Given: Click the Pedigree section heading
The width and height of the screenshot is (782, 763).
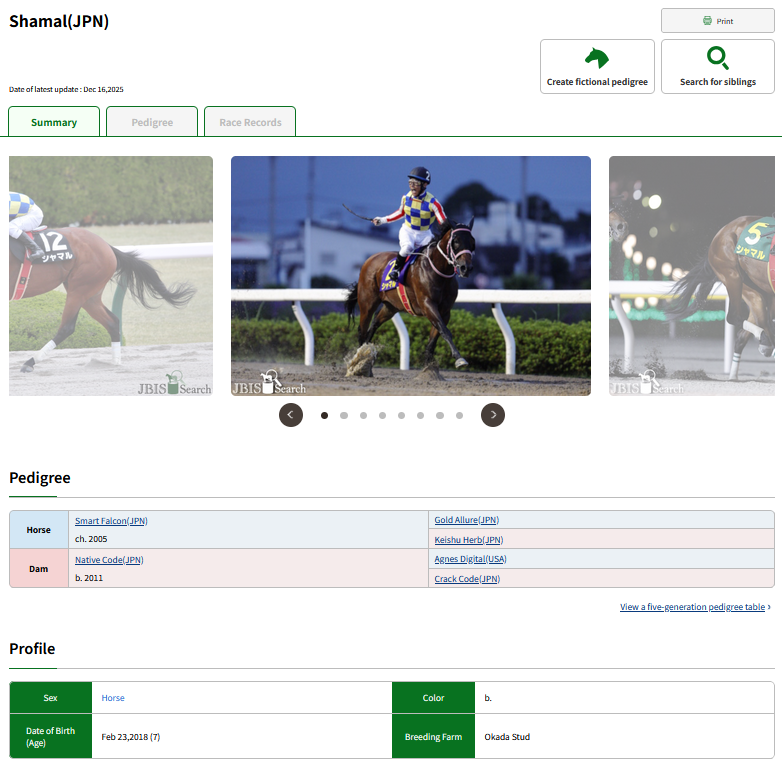Looking at the screenshot, I should [40, 477].
